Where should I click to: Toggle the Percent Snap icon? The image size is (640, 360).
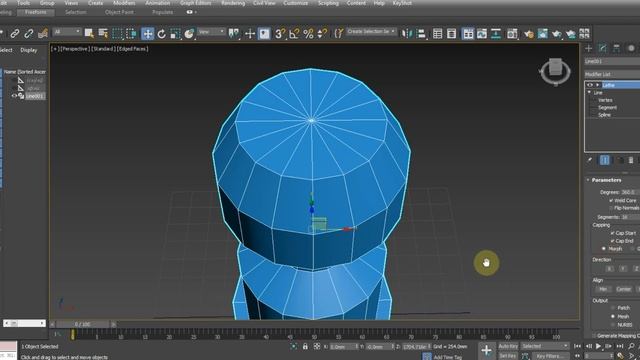(308, 33)
